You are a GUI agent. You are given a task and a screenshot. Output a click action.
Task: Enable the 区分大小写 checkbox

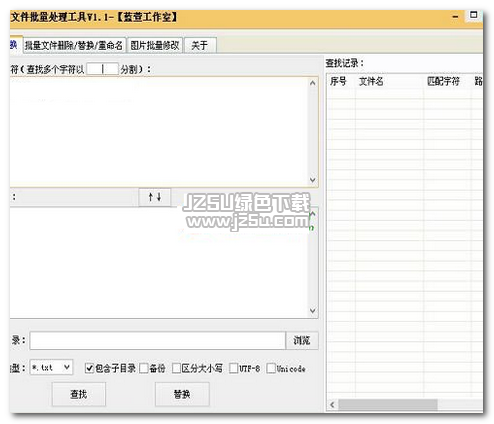(176, 368)
